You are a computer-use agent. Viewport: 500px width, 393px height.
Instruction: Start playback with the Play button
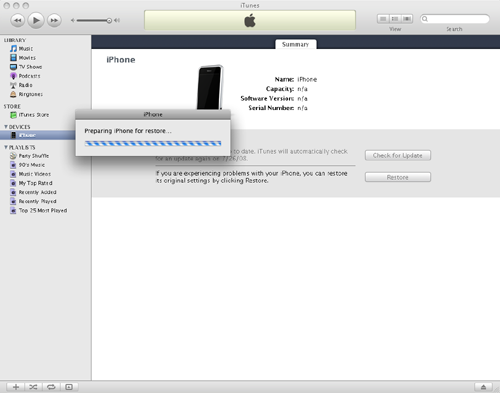click(x=36, y=20)
